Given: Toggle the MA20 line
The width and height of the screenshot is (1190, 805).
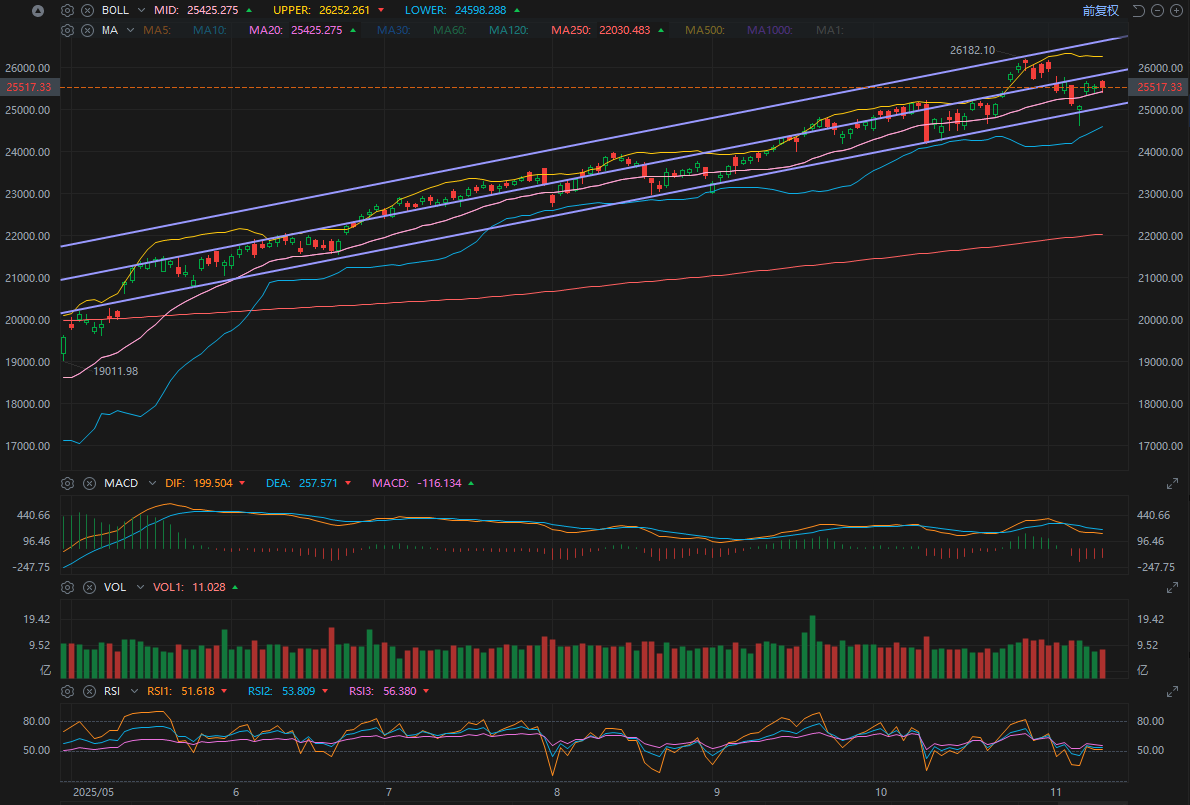Looking at the screenshot, I should pyautogui.click(x=264, y=30).
